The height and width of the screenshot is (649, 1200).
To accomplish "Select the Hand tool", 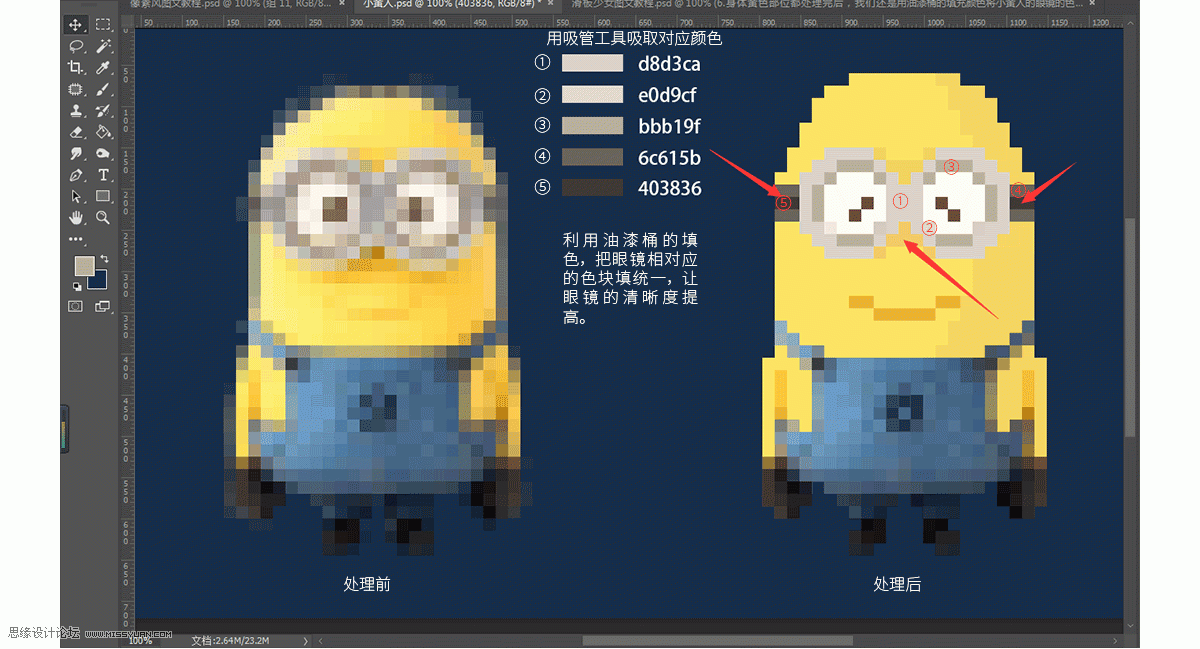I will point(76,217).
